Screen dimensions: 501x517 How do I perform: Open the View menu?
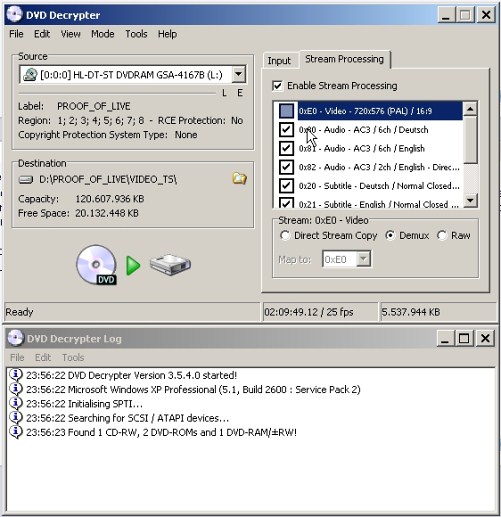click(70, 34)
